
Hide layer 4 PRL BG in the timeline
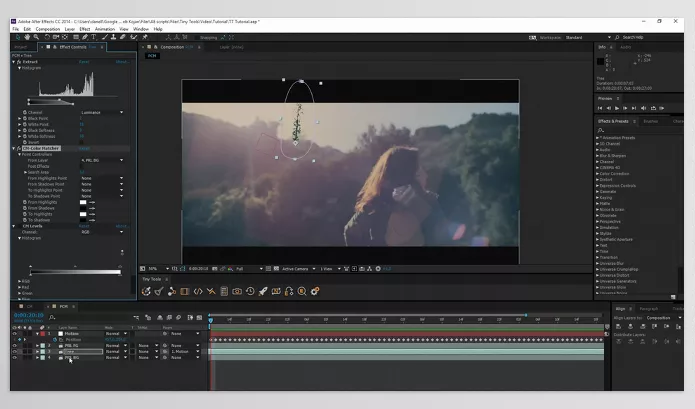point(15,357)
